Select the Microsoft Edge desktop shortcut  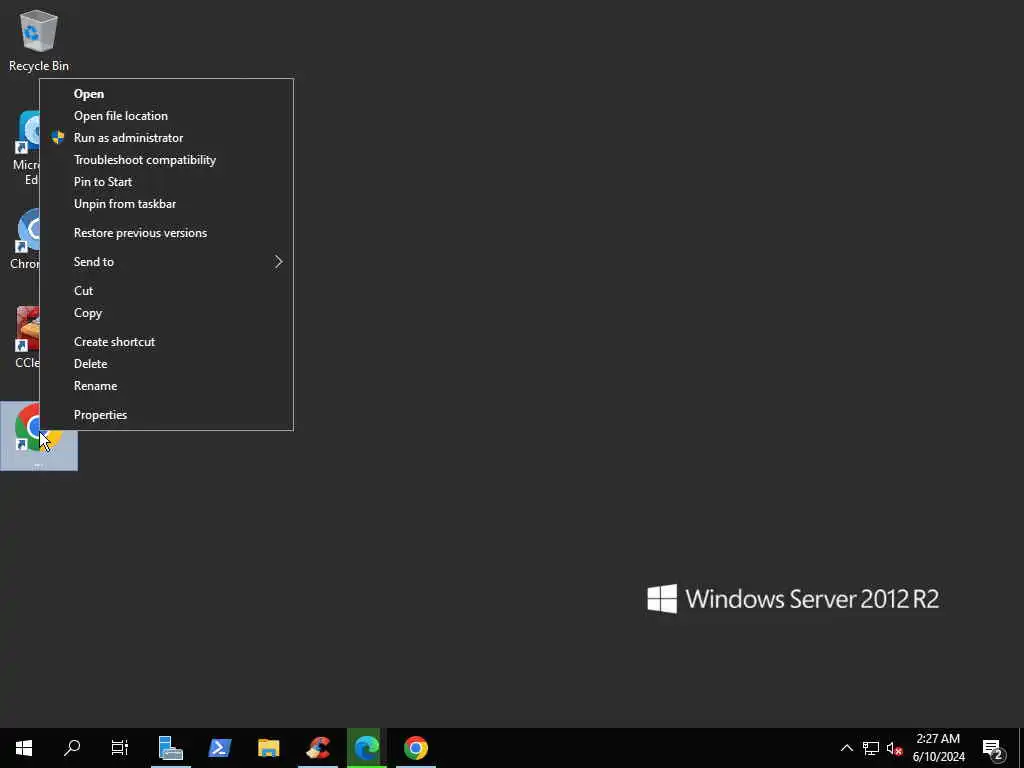click(x=26, y=148)
